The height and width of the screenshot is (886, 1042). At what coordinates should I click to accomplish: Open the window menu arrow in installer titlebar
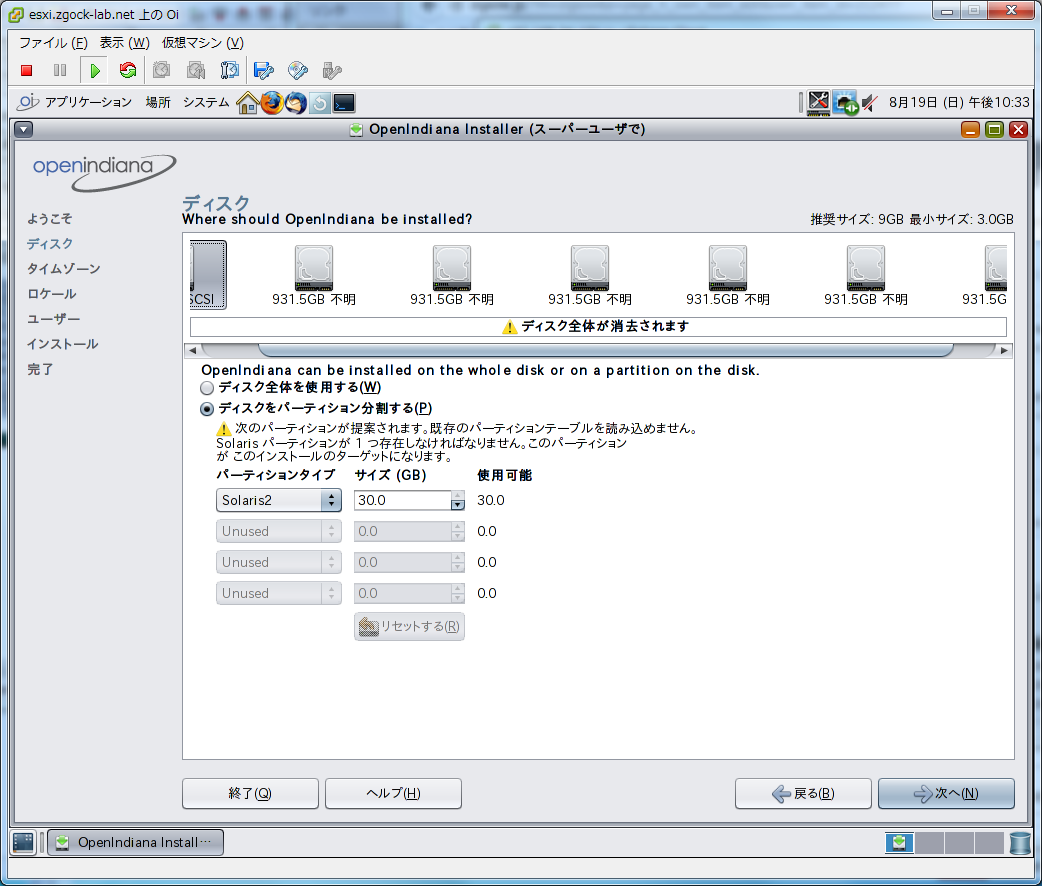click(23, 129)
